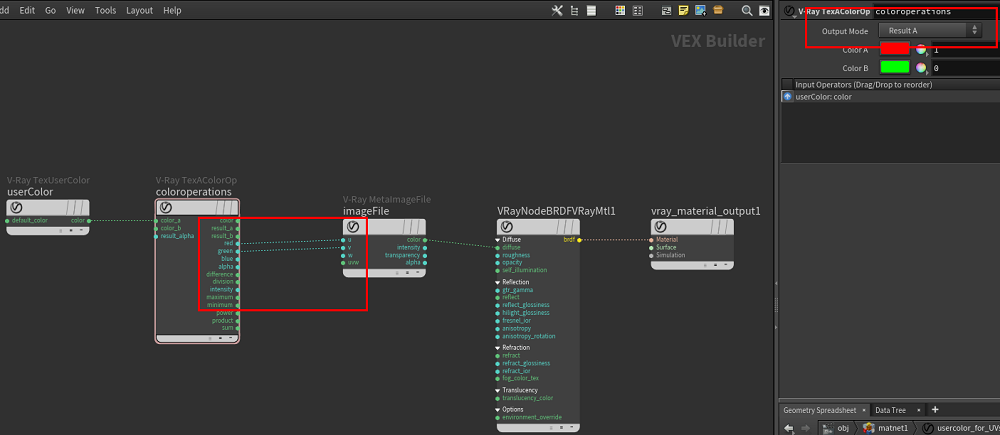The image size is (1000, 435).
Task: Add a background image to network
Action: click(701, 10)
